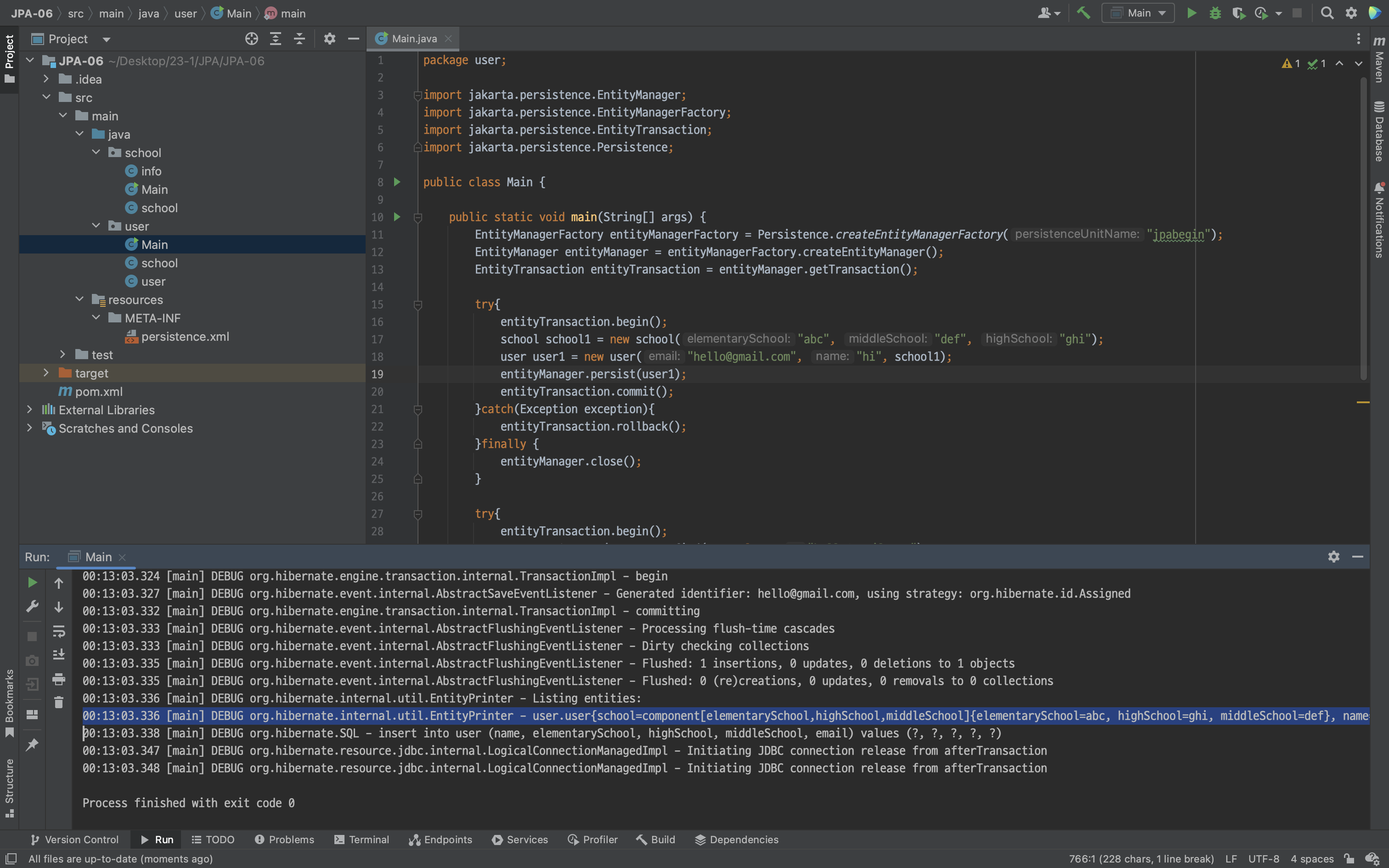Screen dimensions: 1389x868
Task: Open the Problems tool window
Action: tap(285, 840)
